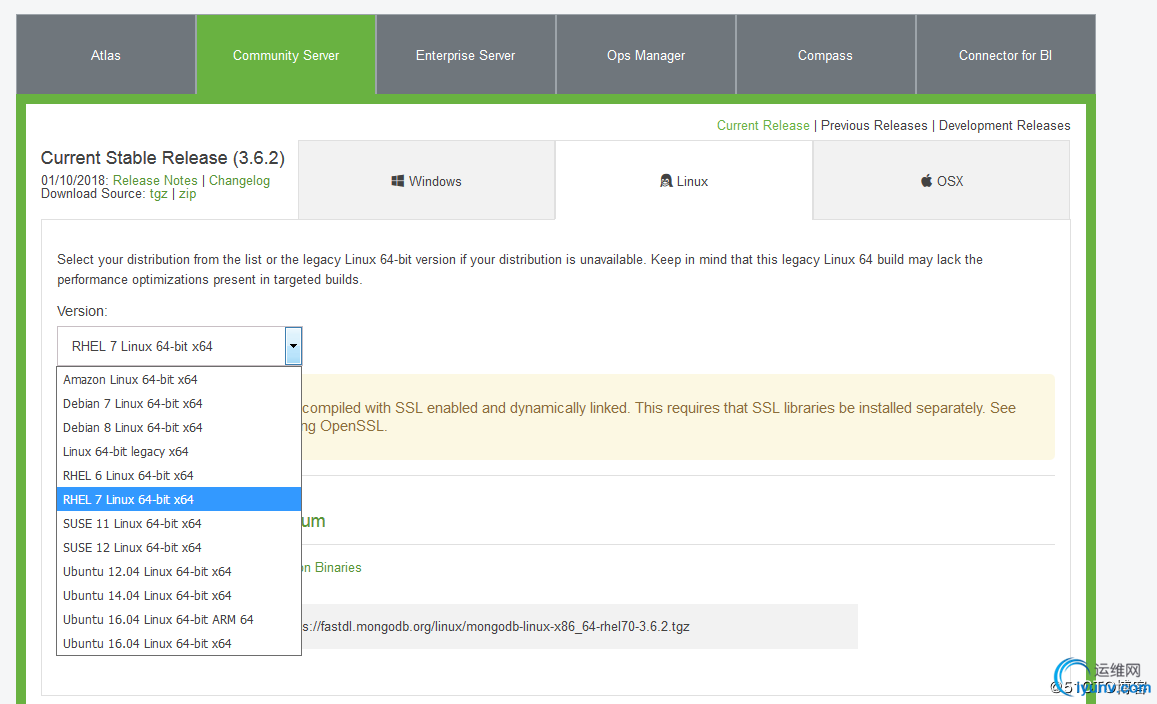Click the Windows logo icon

click(x=398, y=181)
